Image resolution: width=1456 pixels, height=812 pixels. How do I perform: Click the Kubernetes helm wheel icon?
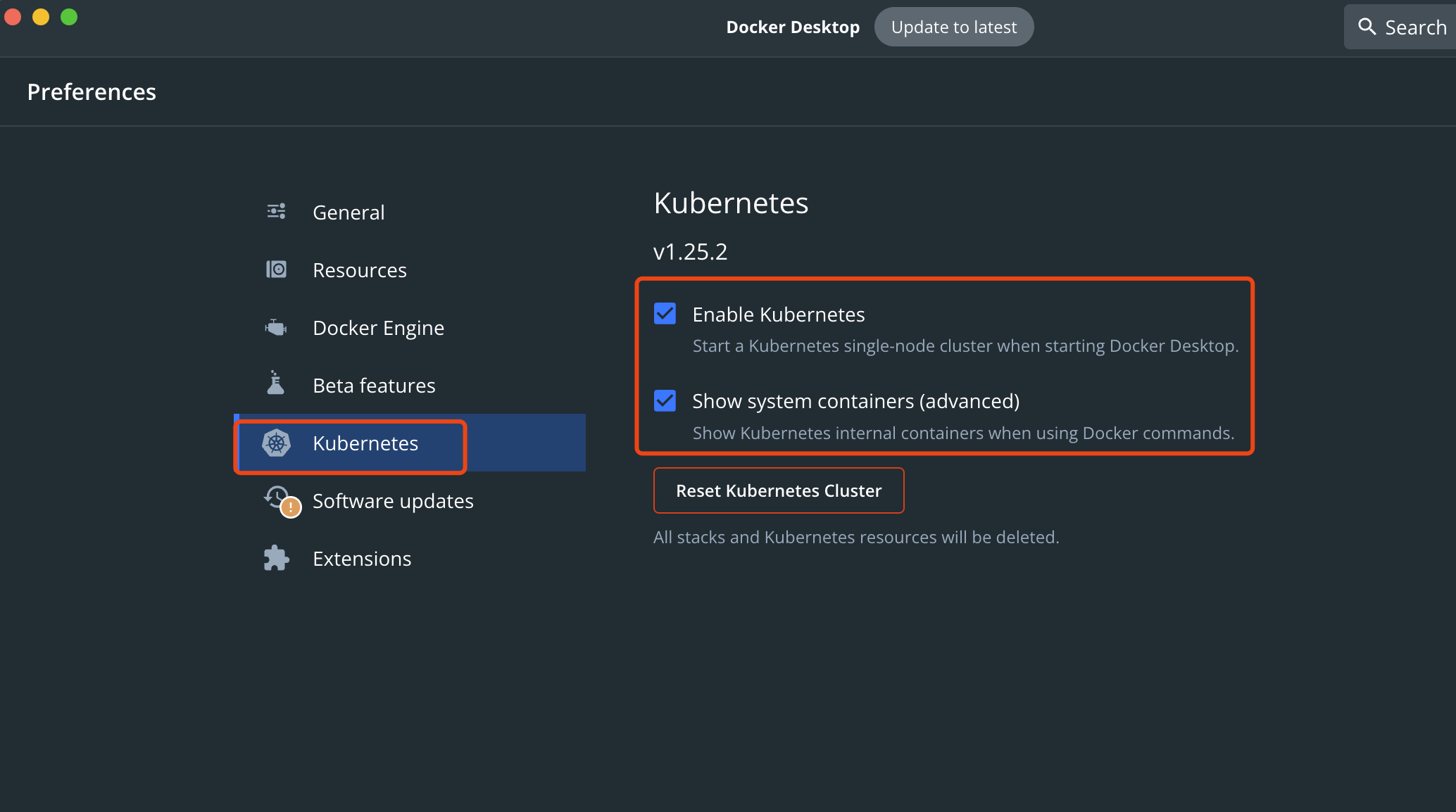point(276,443)
